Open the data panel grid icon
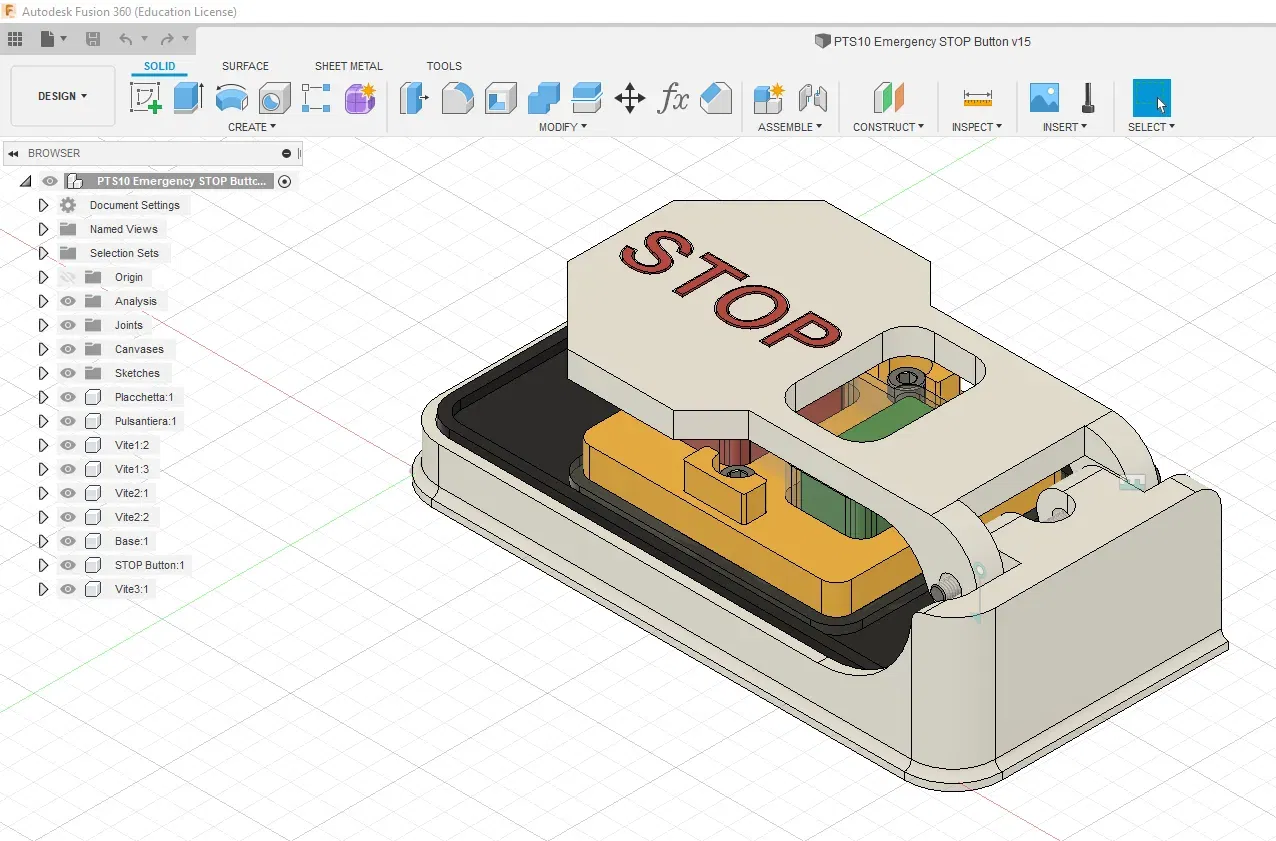This screenshot has height=841, width=1276. [15, 40]
